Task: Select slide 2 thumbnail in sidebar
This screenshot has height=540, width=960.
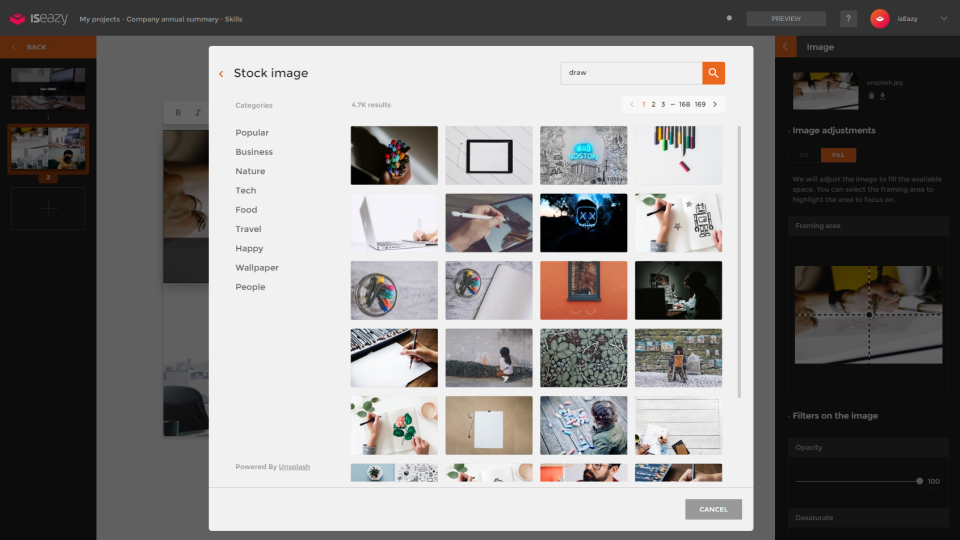Action: [48, 149]
